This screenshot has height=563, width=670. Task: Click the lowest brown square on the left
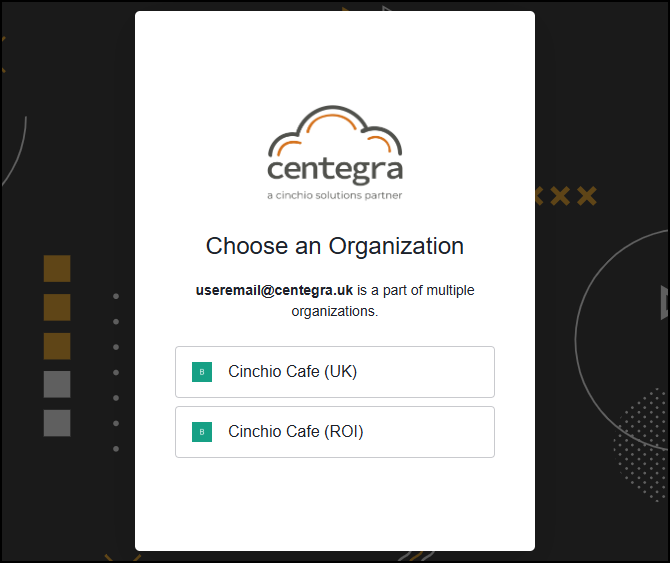pyautogui.click(x=57, y=345)
